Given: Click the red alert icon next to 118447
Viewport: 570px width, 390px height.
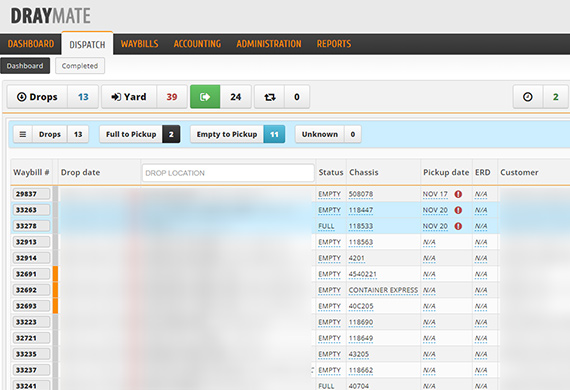Looking at the screenshot, I should (458, 210).
